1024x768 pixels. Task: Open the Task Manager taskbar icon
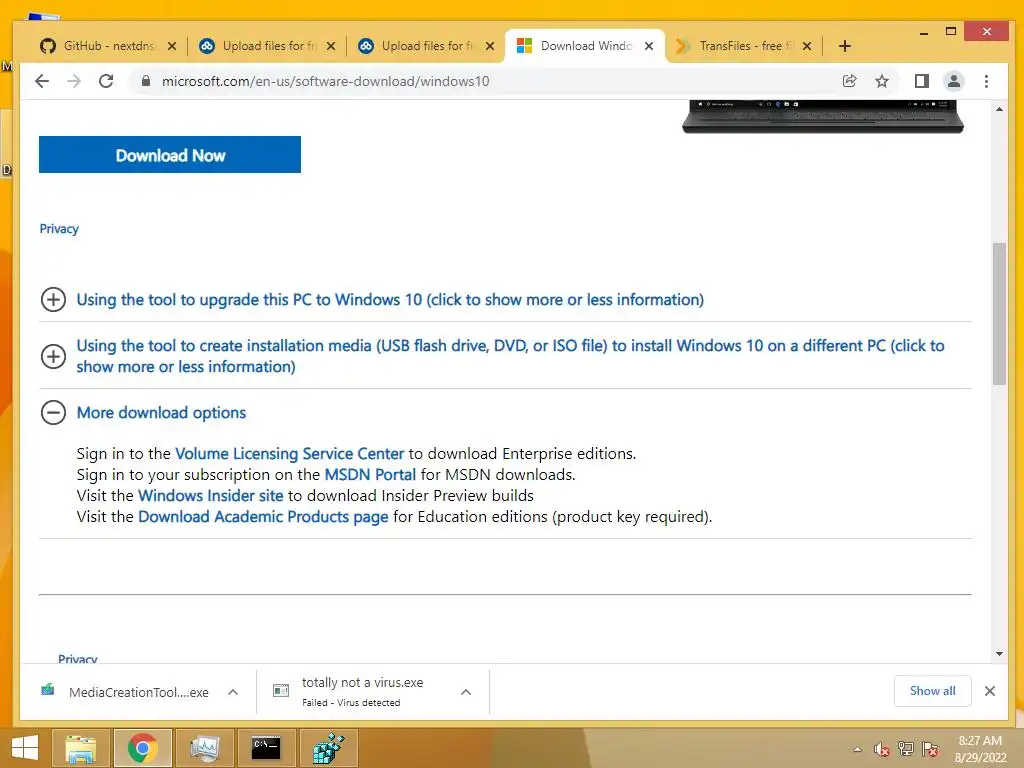204,748
